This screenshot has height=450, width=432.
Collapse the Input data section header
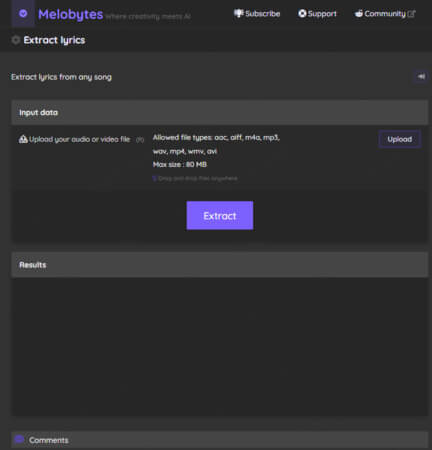[x=220, y=112]
